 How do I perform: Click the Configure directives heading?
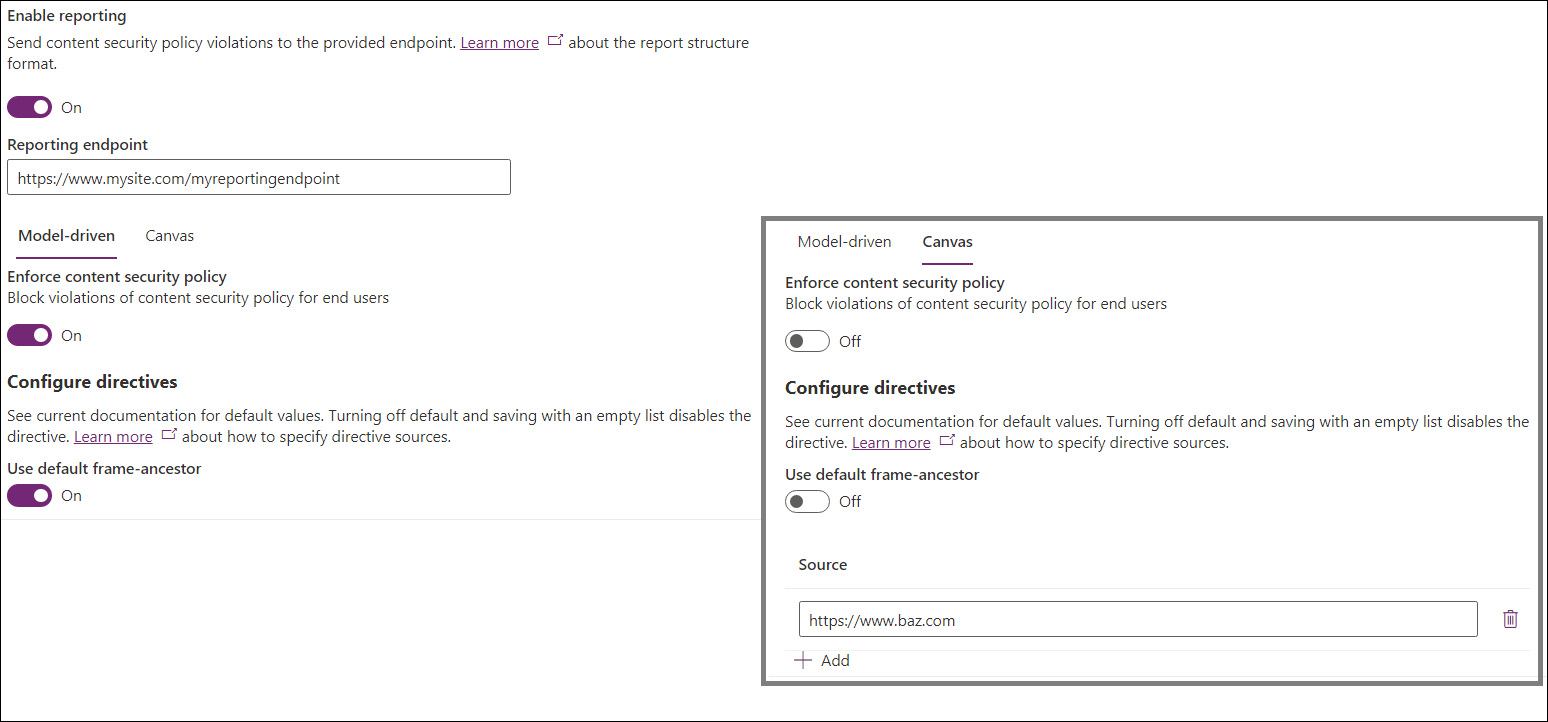(x=92, y=381)
